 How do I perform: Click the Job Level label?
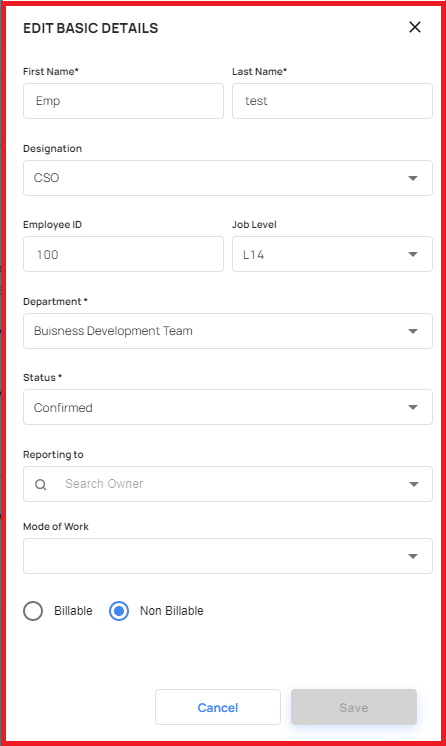pyautogui.click(x=254, y=225)
